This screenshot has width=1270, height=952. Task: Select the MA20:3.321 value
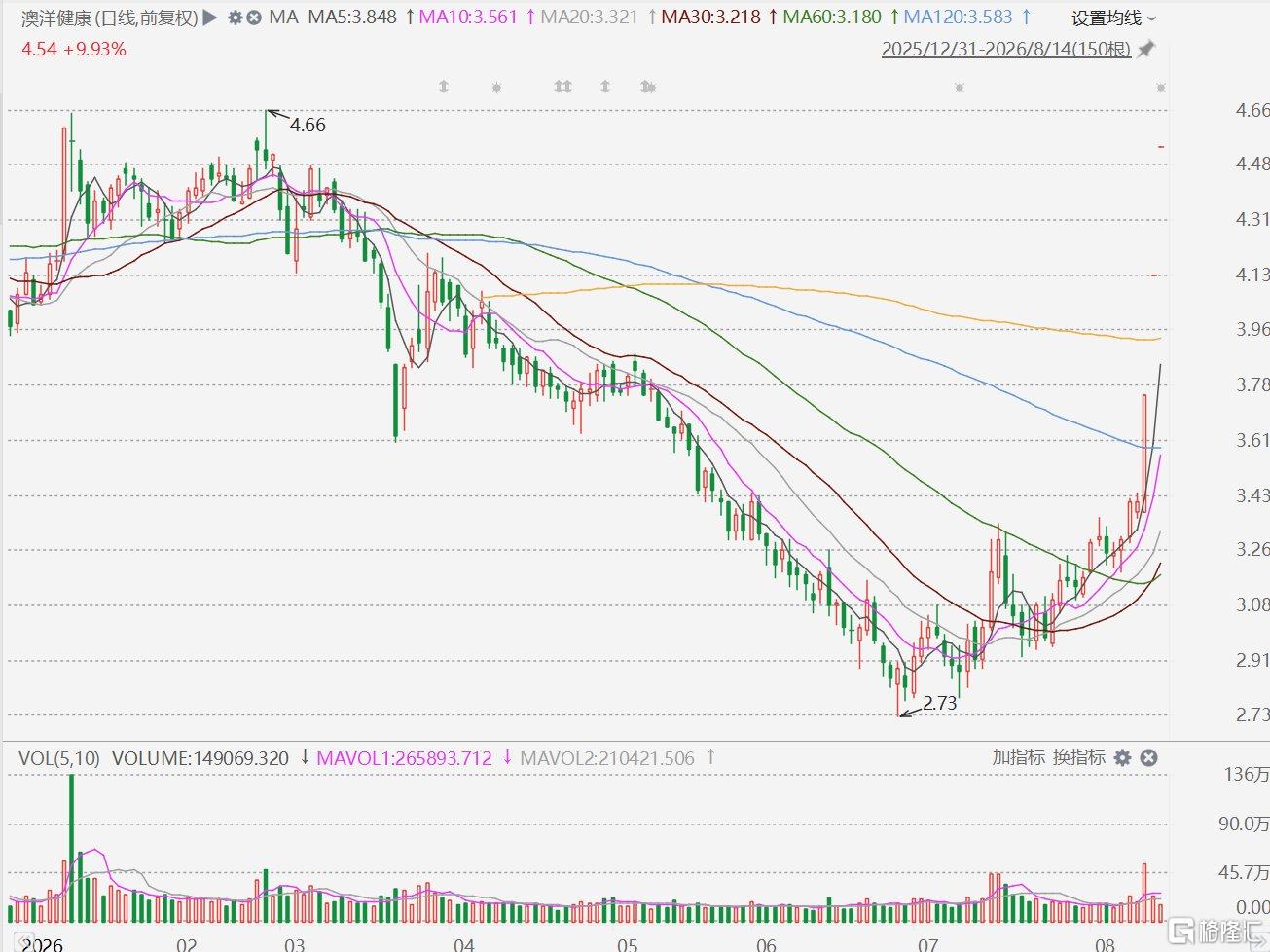590,18
